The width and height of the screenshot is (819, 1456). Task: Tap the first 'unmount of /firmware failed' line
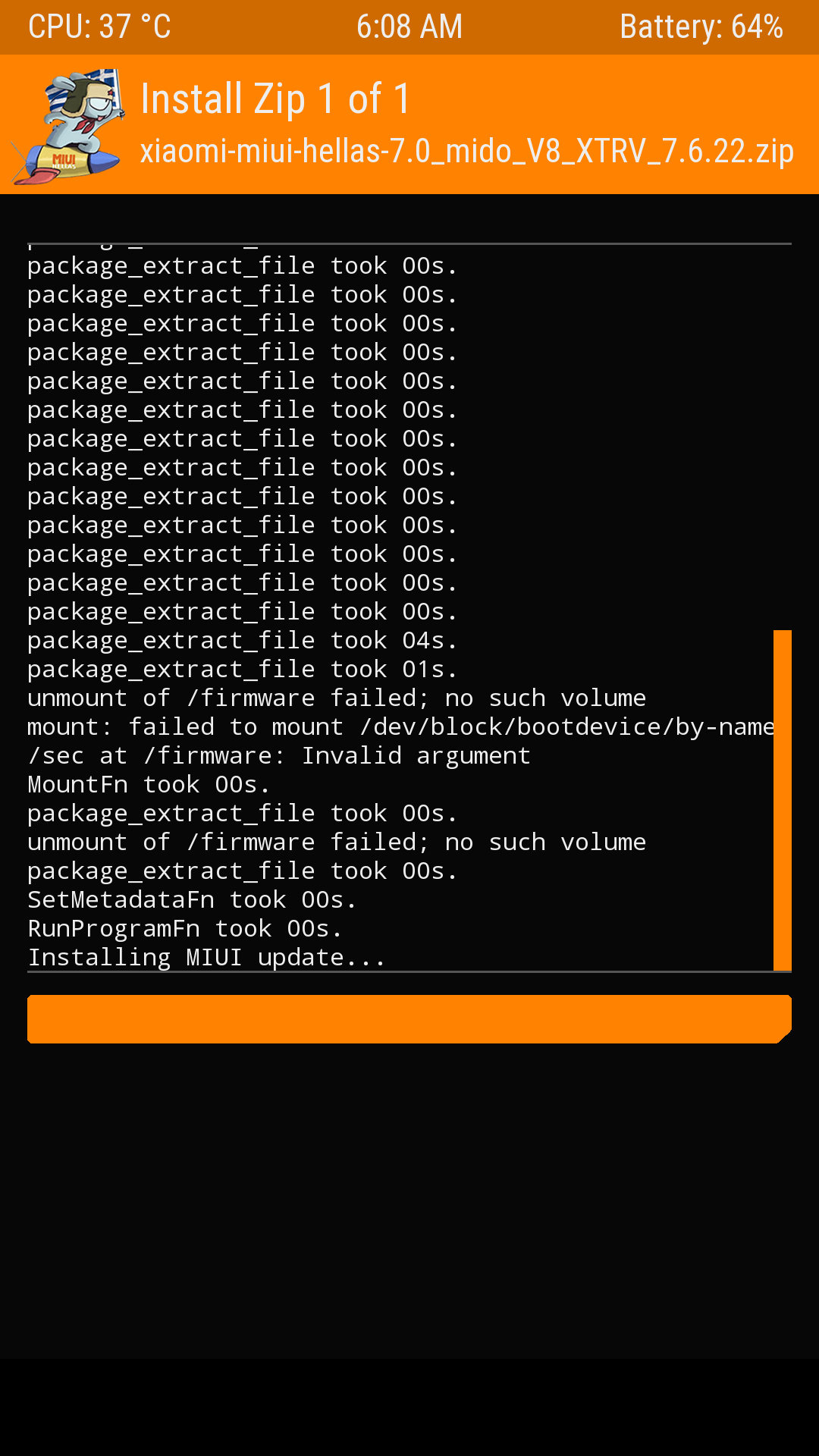pos(337,698)
